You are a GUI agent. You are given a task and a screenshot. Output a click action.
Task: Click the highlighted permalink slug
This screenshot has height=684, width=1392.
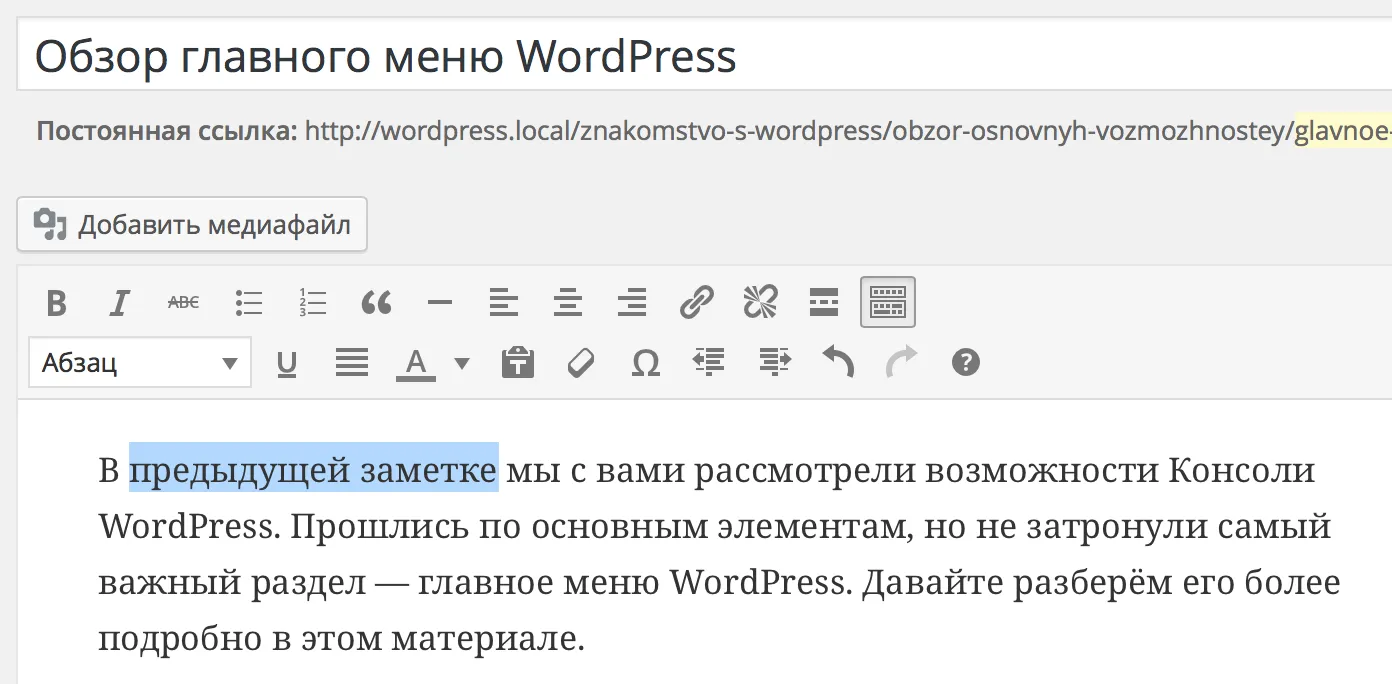[1343, 131]
